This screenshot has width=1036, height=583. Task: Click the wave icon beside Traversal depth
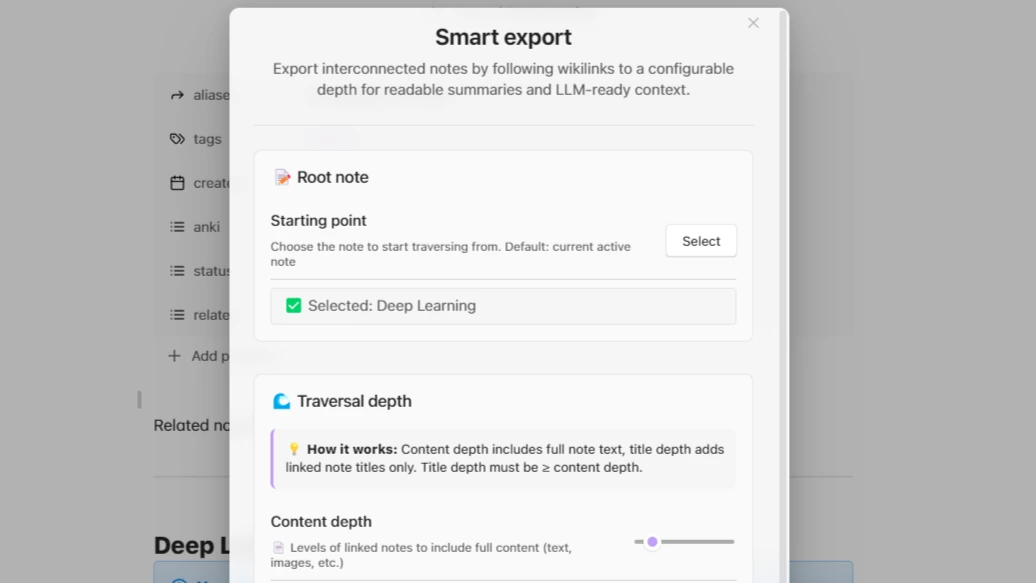pos(281,400)
